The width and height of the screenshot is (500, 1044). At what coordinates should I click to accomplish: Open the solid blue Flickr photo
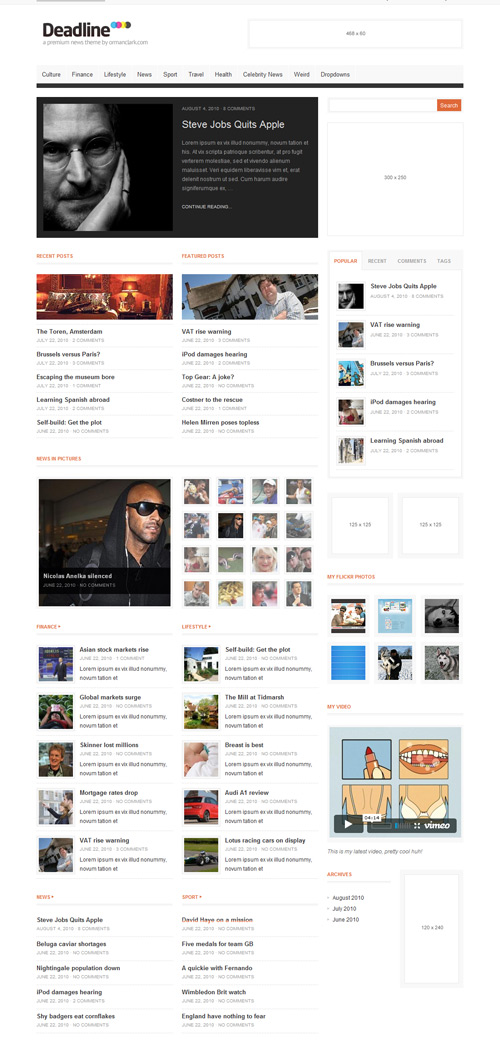point(348,662)
